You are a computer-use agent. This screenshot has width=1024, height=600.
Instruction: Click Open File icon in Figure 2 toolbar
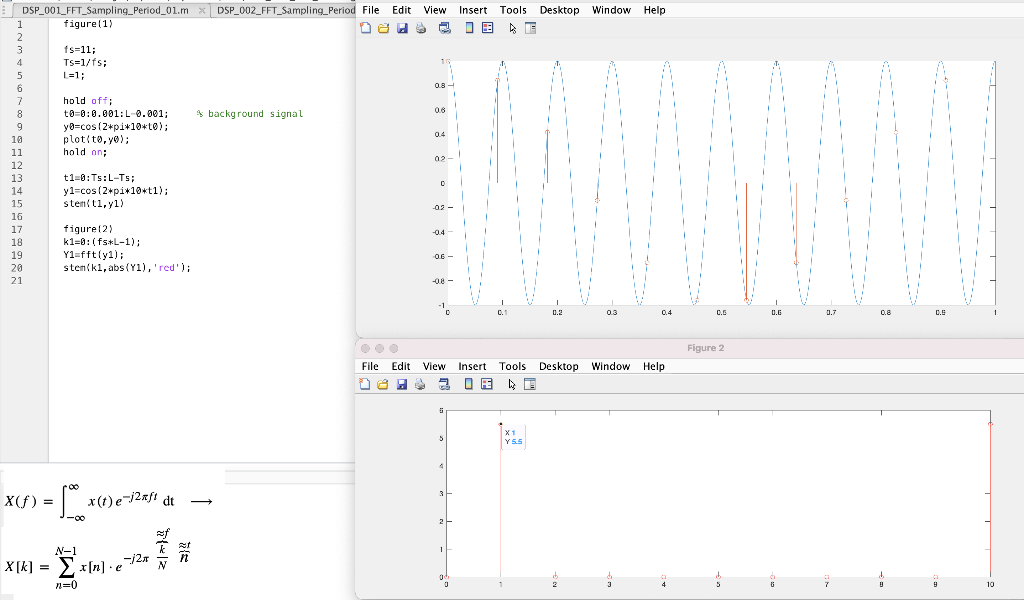(x=383, y=384)
